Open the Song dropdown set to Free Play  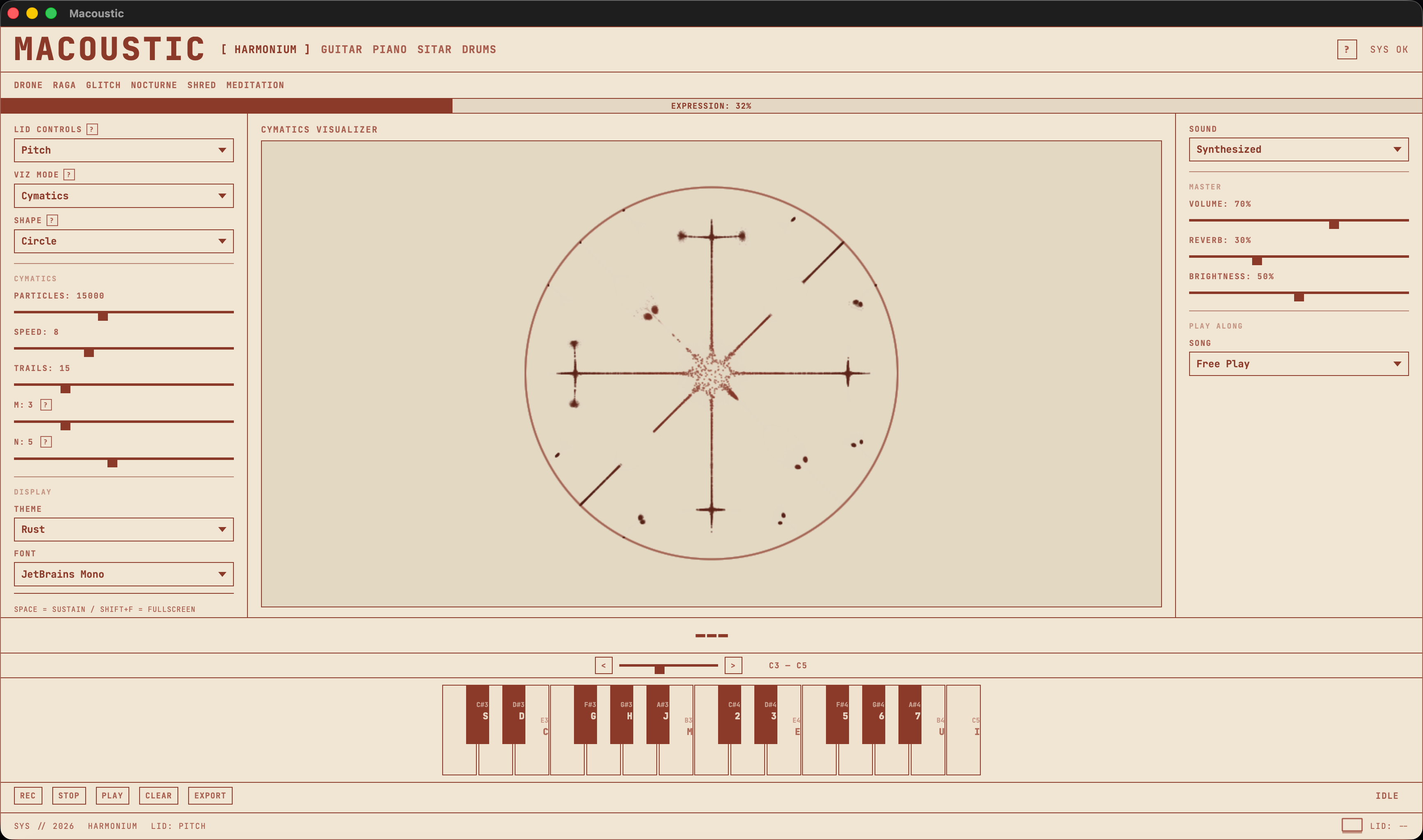pyautogui.click(x=1298, y=364)
